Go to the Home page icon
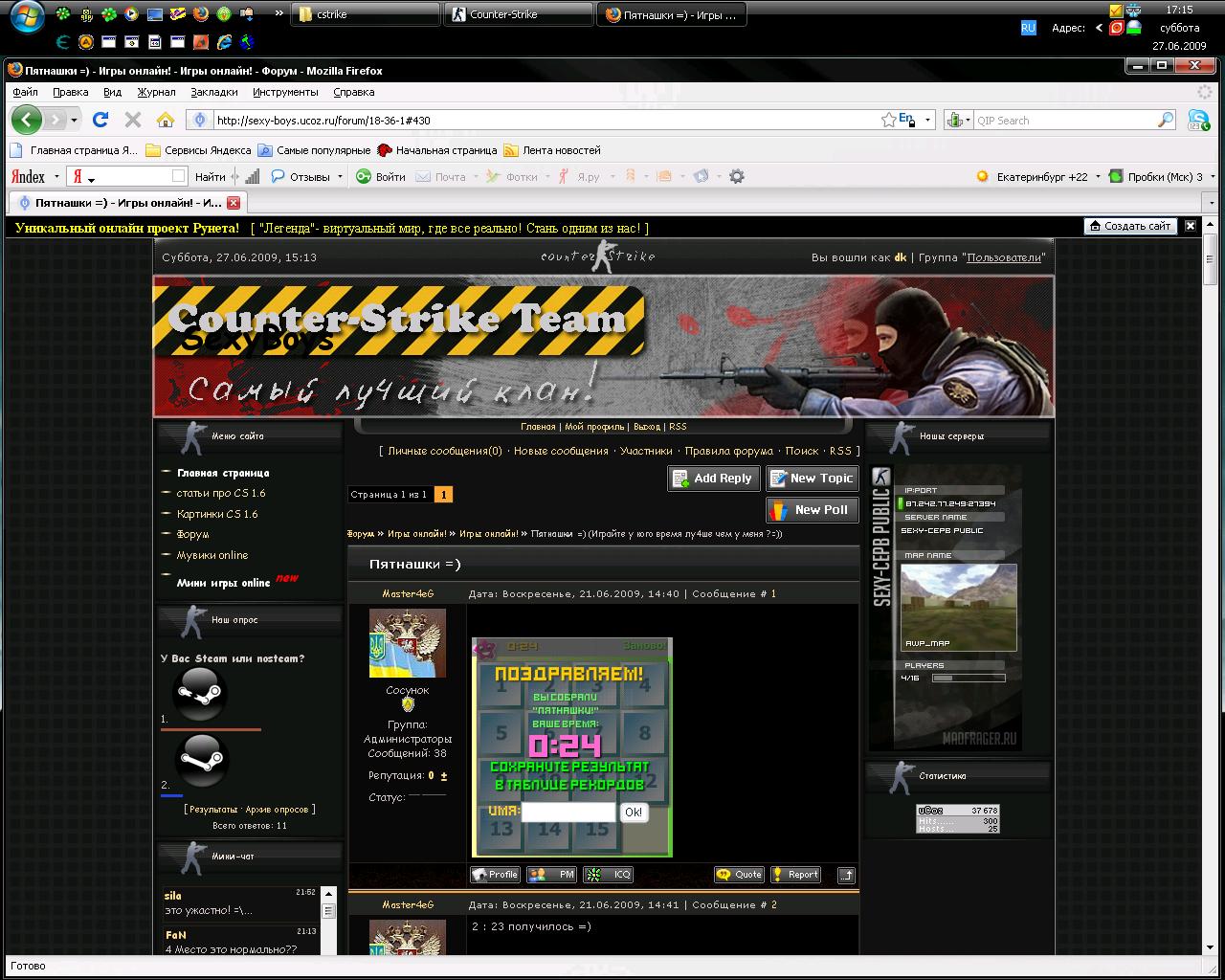1225x980 pixels. [x=166, y=120]
